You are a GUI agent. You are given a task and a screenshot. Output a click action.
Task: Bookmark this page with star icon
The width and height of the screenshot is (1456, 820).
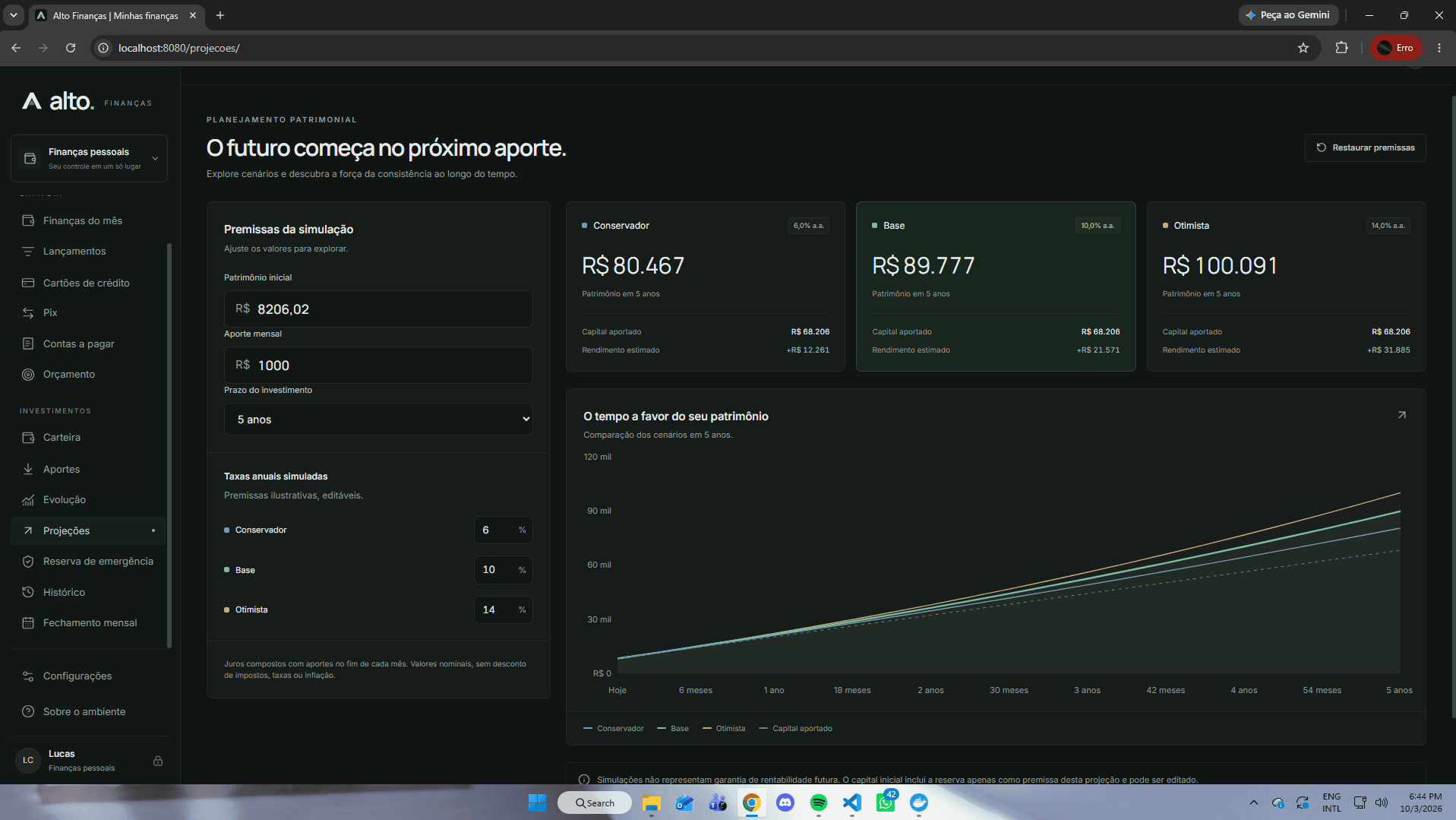pyautogui.click(x=1303, y=48)
